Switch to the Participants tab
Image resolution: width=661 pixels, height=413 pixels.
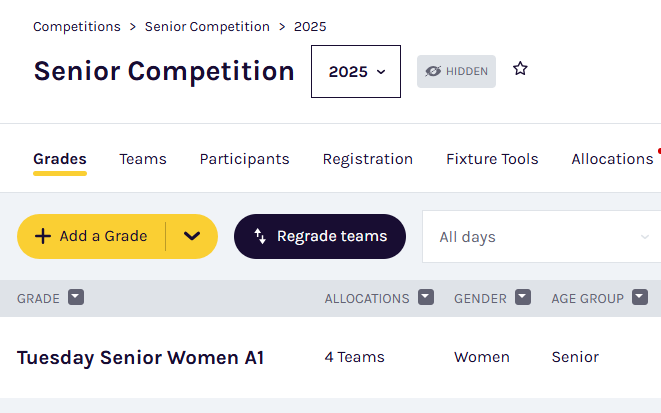(x=244, y=158)
